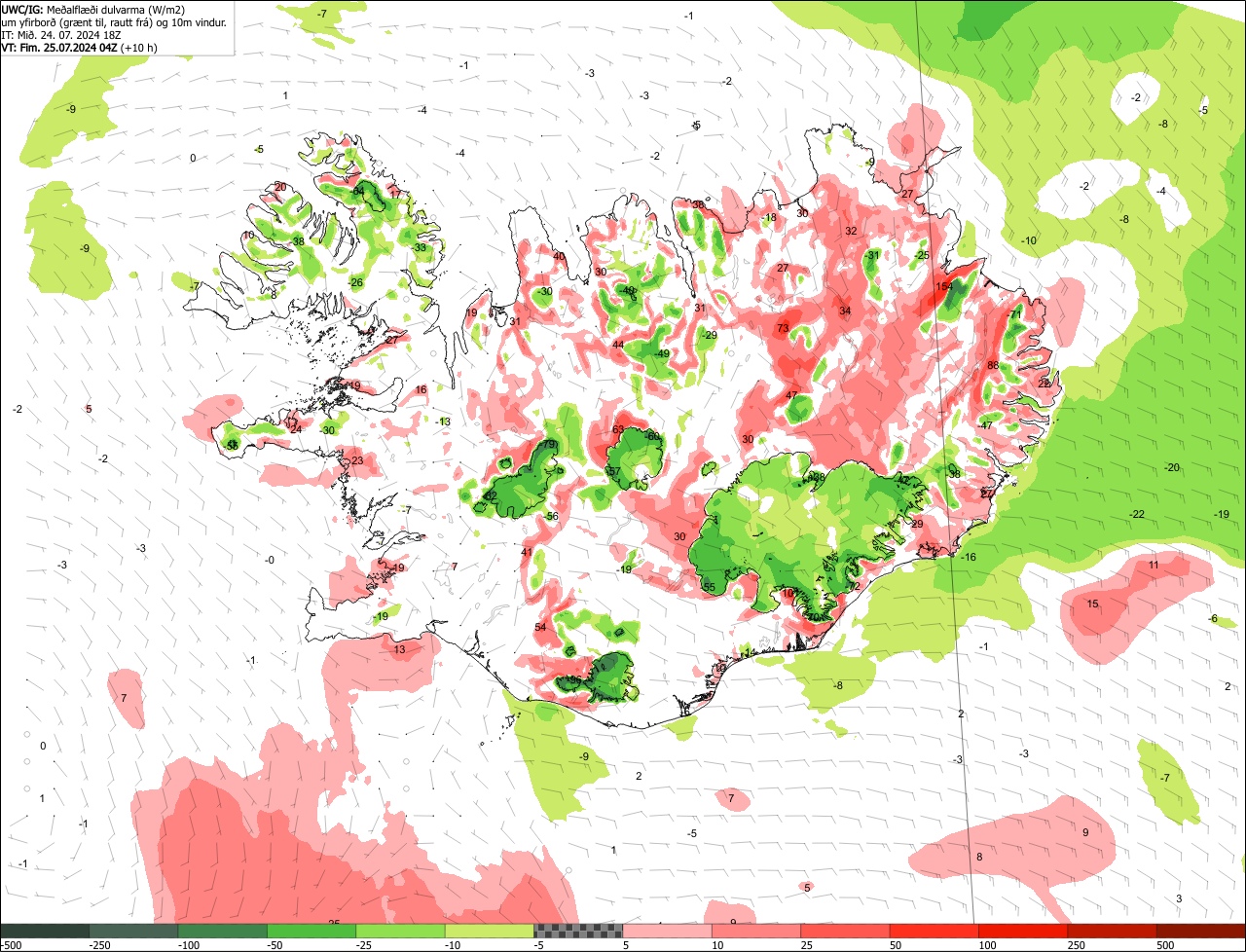Screen dimensions: 1246x952
Task: Click the subtitle line 'um yfirborð (grænt til, rautt frá) og 10m vindur.'
Action: coord(114,21)
